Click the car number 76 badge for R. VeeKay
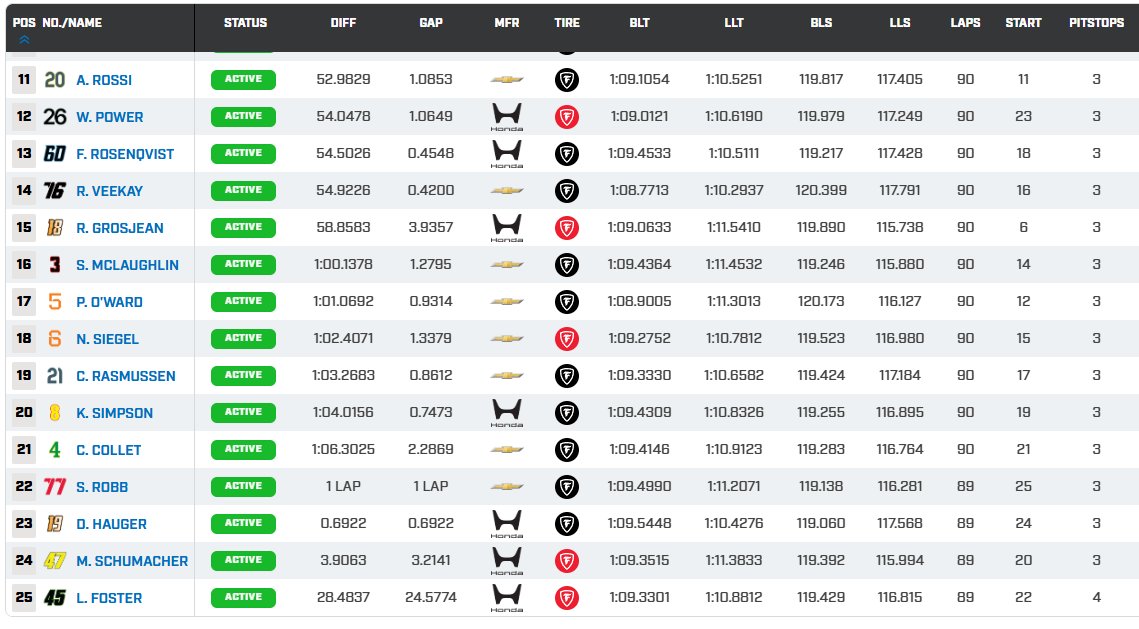1139x629 pixels. [55, 191]
